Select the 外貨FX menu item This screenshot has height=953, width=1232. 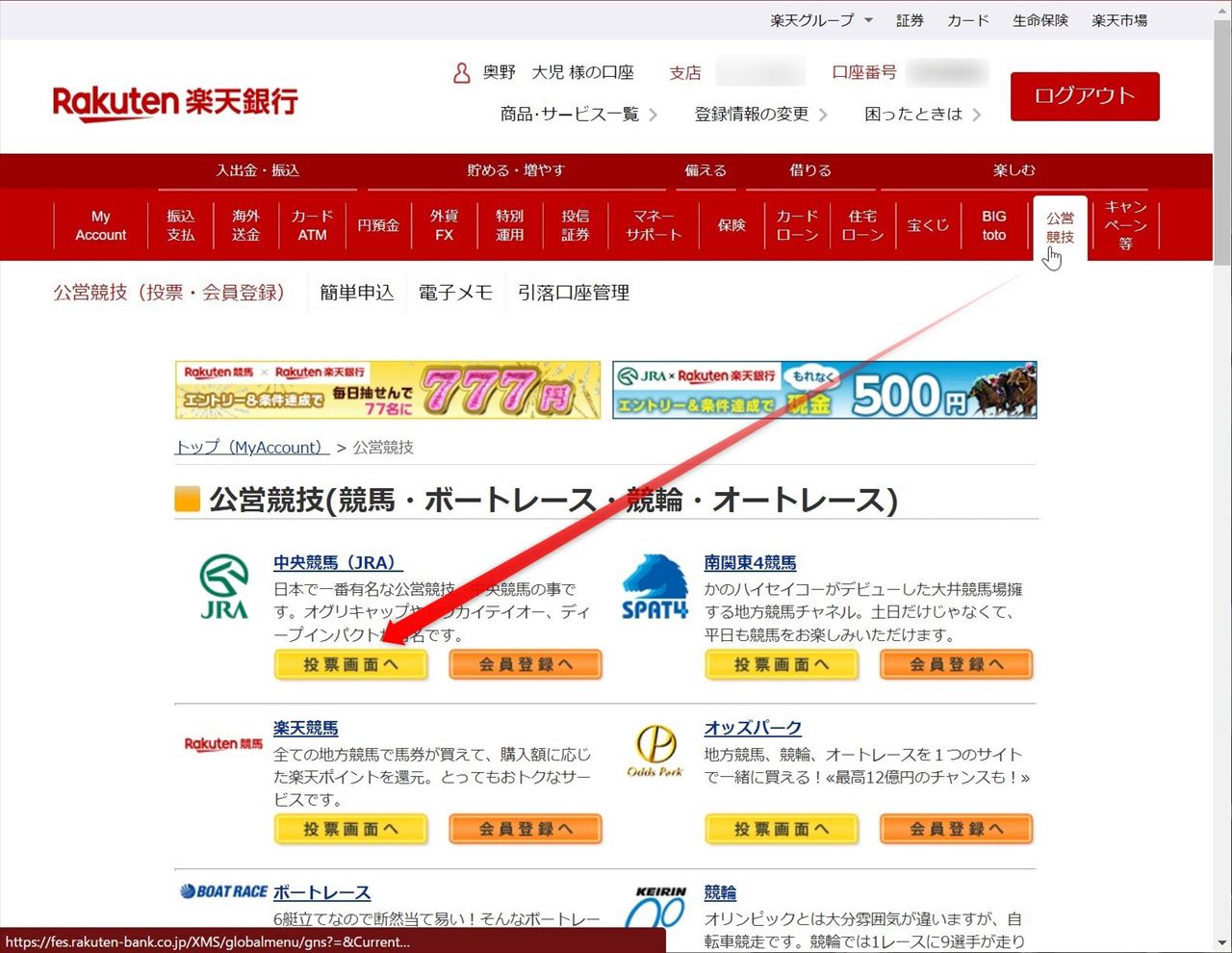coord(444,225)
